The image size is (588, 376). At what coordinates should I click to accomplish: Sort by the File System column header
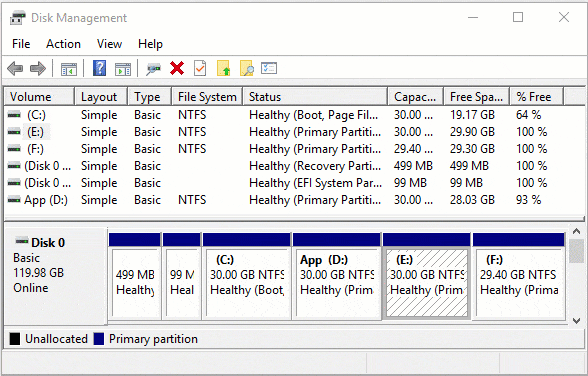pos(207,97)
